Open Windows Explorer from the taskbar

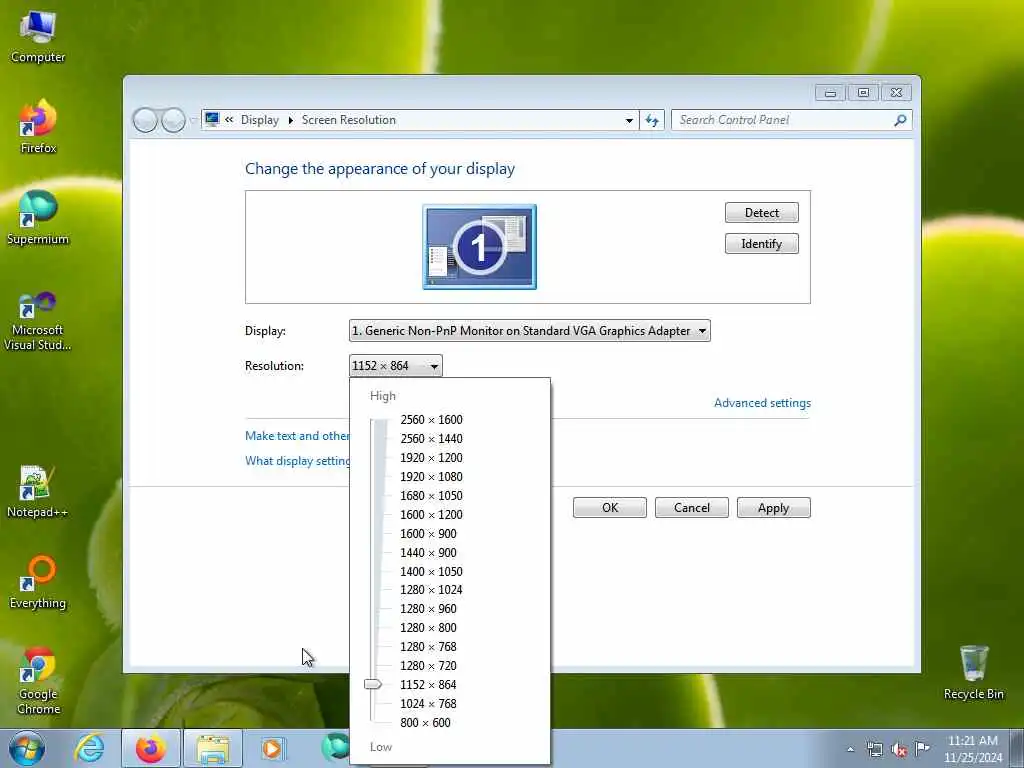pyautogui.click(x=213, y=748)
